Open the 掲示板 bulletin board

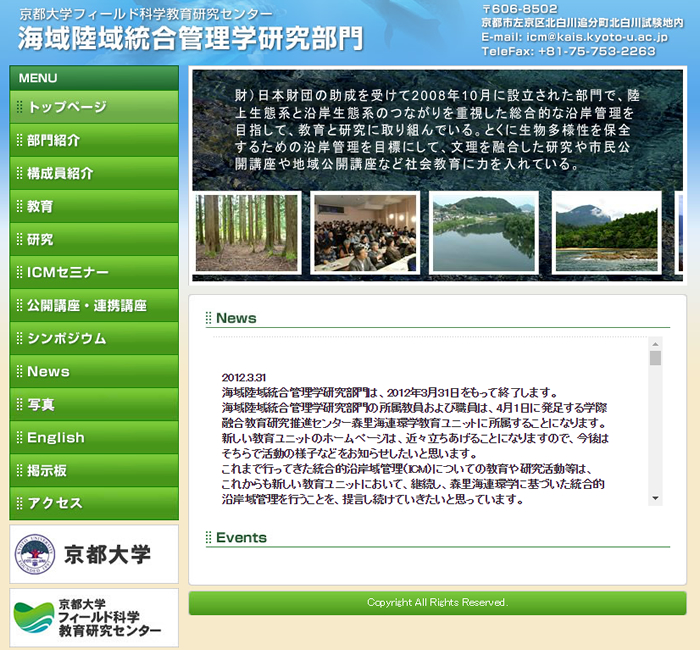(x=93, y=470)
